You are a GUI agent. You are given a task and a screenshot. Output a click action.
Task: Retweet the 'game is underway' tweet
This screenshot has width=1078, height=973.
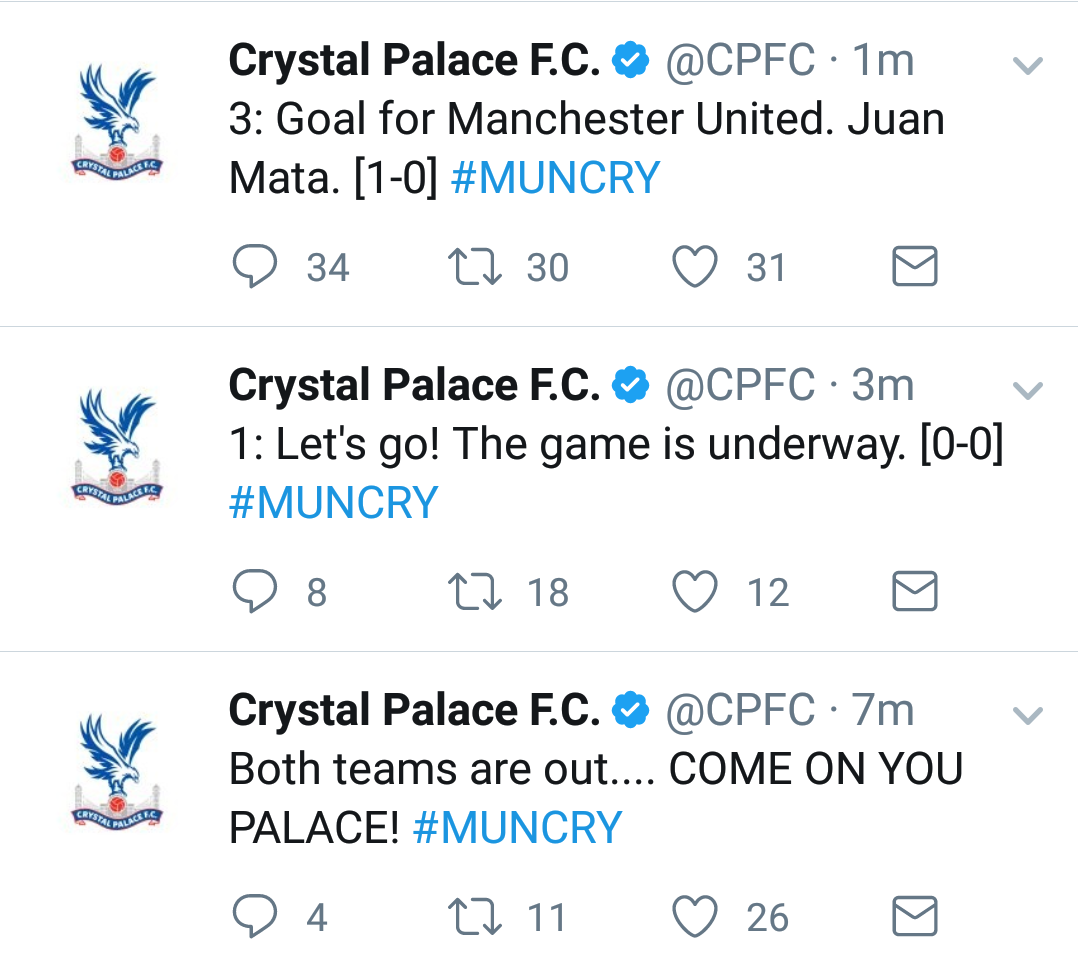(x=475, y=592)
